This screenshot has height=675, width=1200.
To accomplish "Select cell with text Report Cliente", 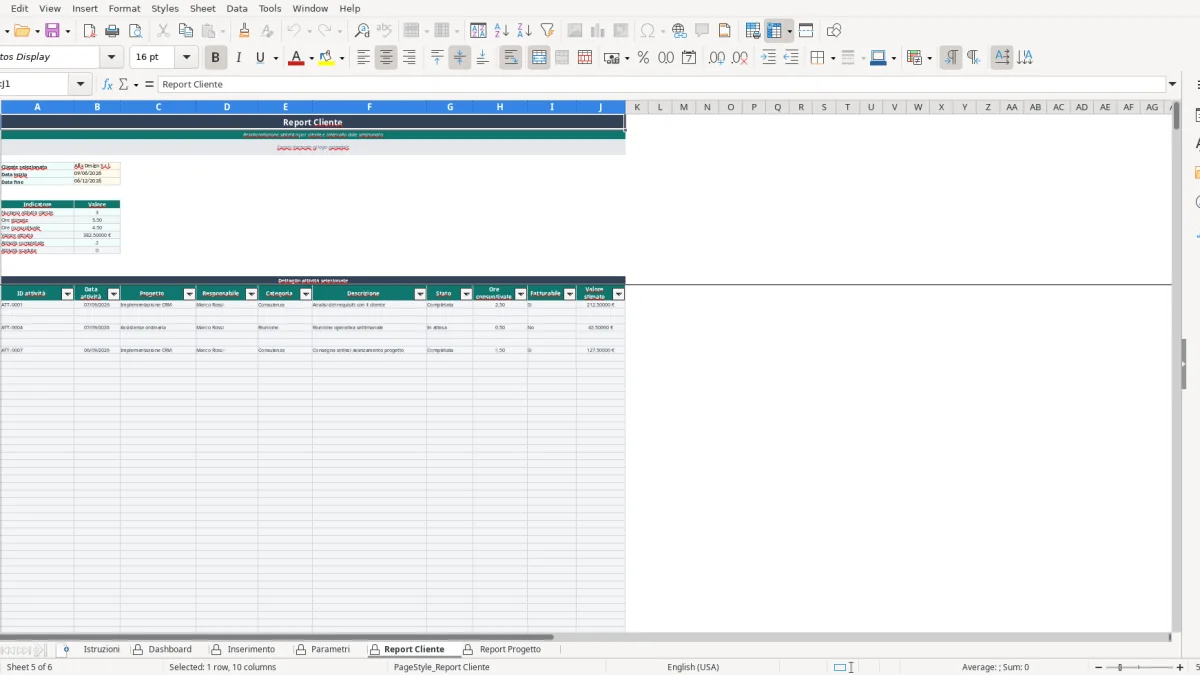I will (313, 122).
